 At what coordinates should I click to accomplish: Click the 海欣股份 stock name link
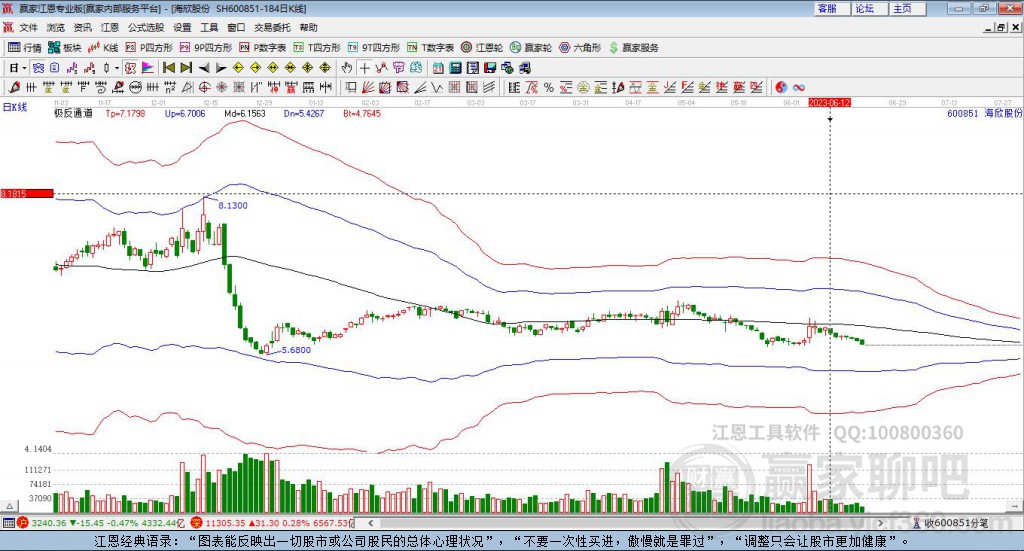pos(1003,113)
